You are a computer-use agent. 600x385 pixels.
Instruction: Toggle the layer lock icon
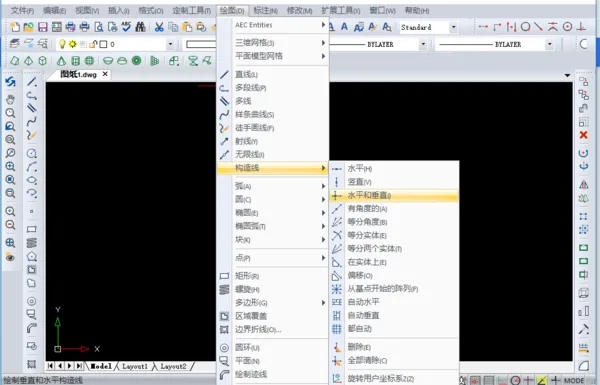point(93,44)
